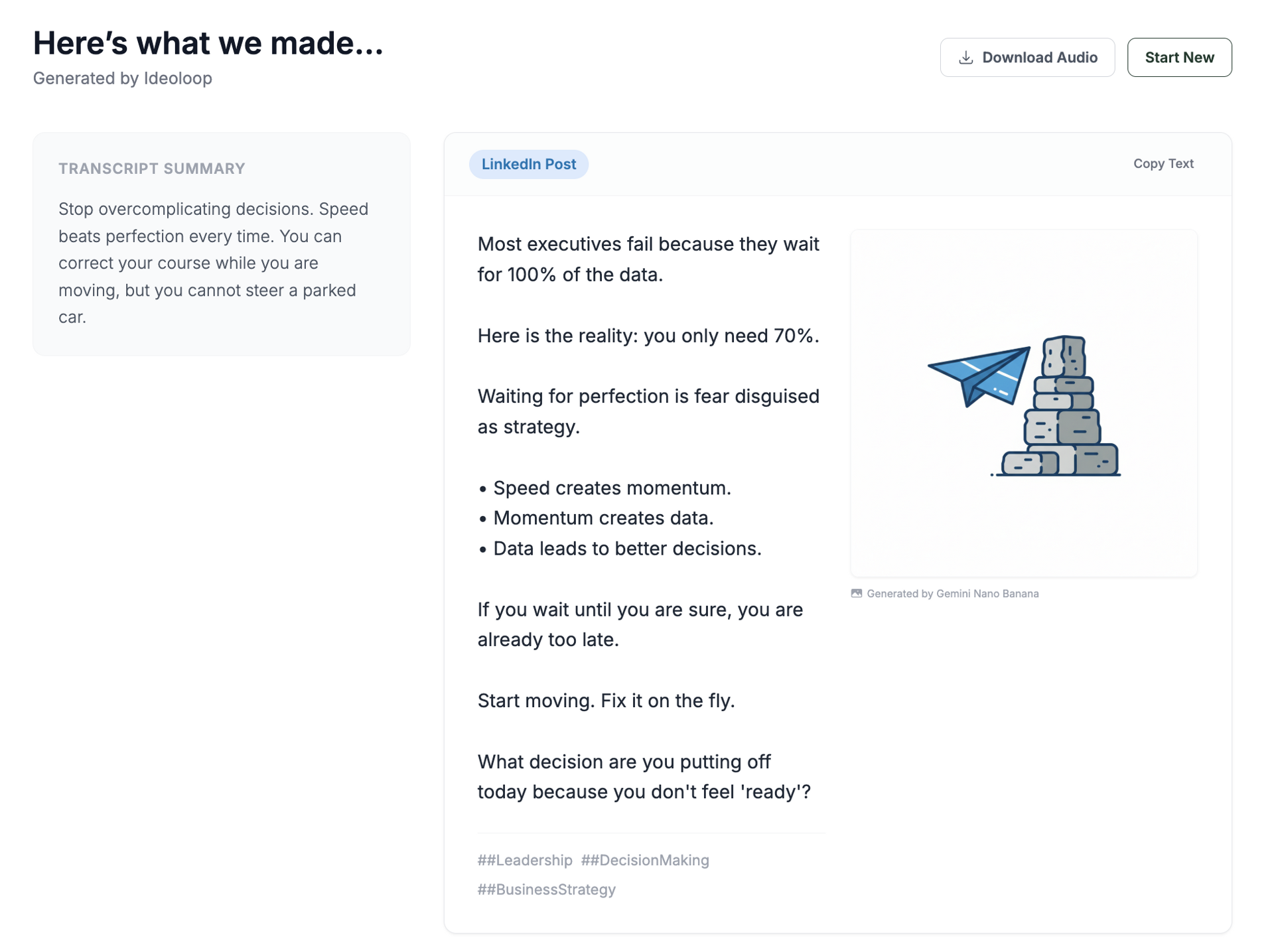Click the ##BusinessStrategy hashtag

[x=546, y=889]
